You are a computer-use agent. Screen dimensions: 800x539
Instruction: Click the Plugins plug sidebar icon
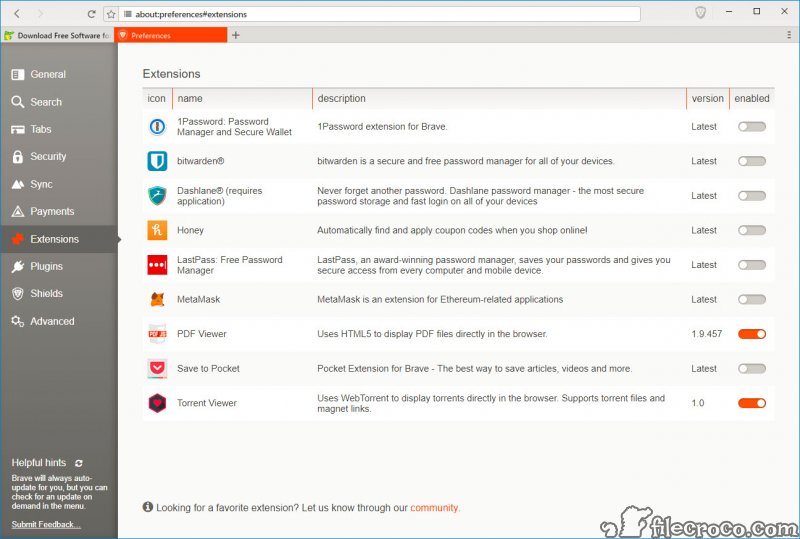pyautogui.click(x=18, y=266)
